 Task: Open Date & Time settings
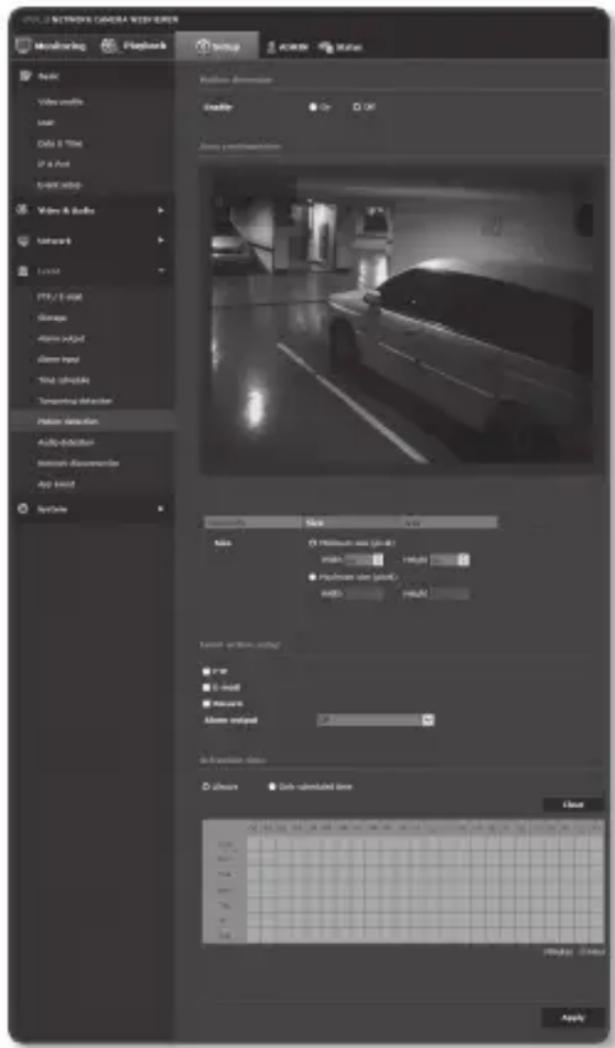(x=59, y=144)
